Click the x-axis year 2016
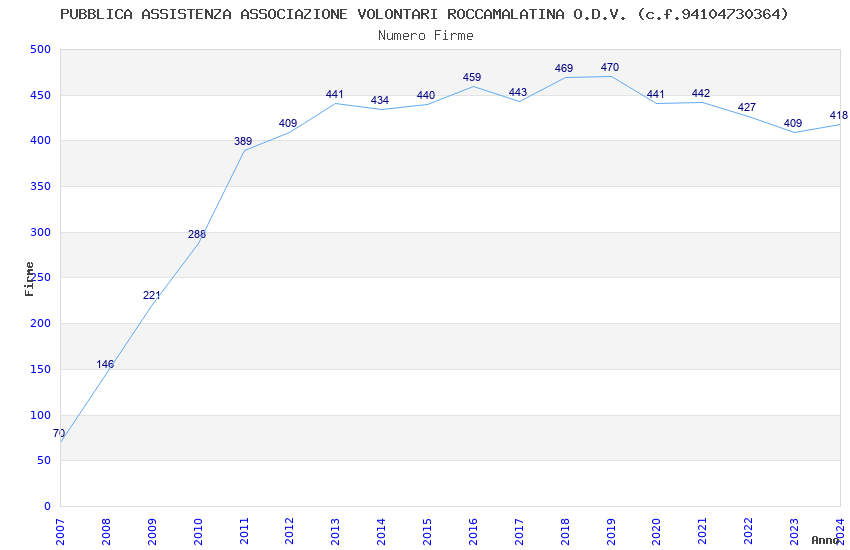The width and height of the screenshot is (850, 550). pyautogui.click(x=473, y=532)
